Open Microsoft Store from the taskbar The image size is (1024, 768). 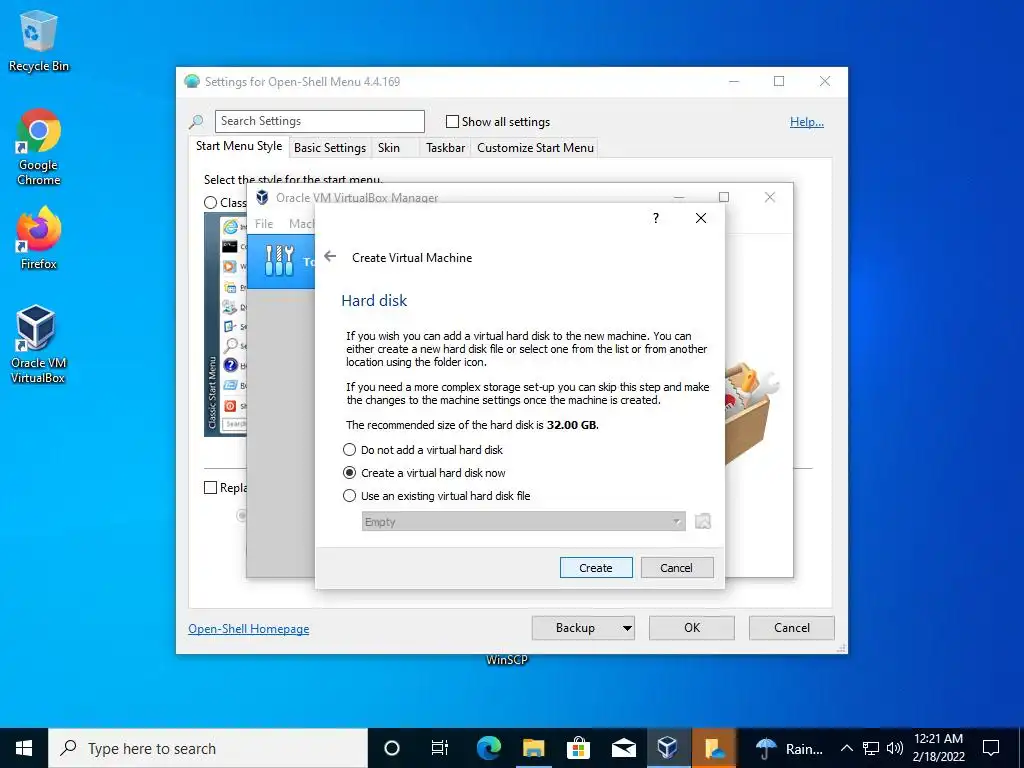point(578,748)
